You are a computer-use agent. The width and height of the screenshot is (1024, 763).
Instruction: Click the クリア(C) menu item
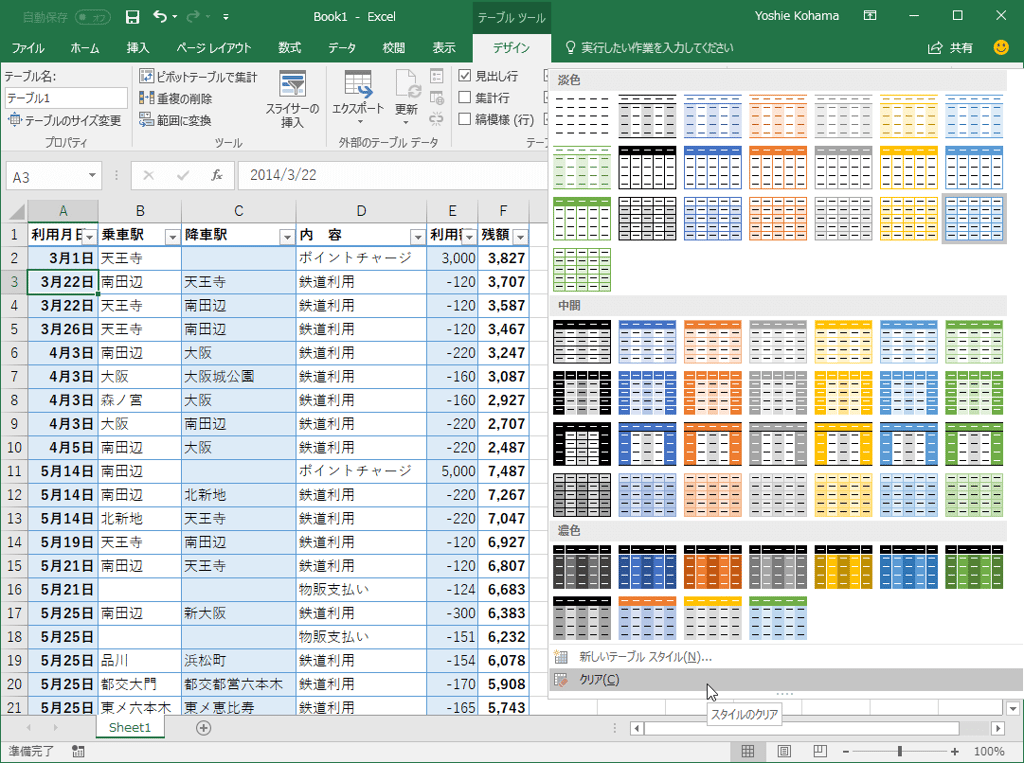[x=786, y=679]
